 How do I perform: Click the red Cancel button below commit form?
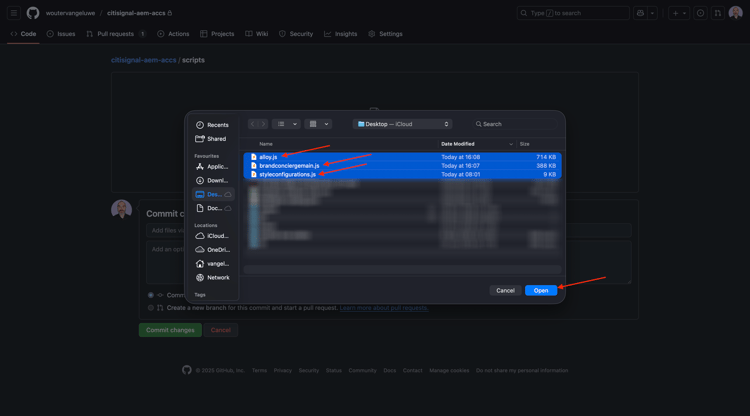221,330
